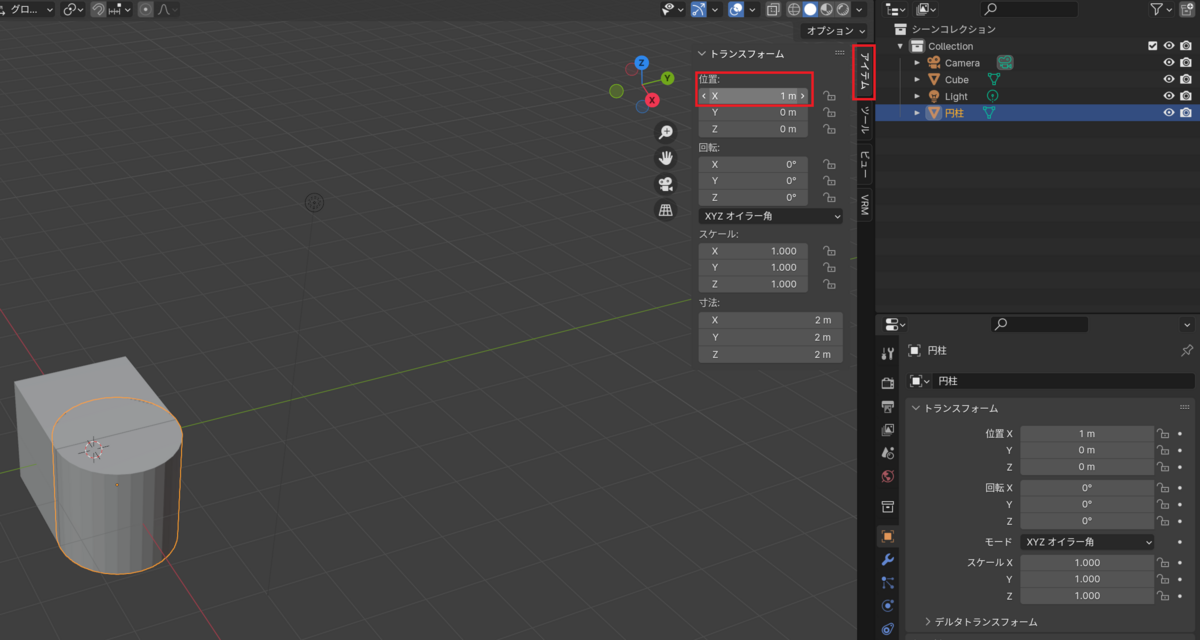
Task: Toggle proportional editing in header
Action: [146, 9]
